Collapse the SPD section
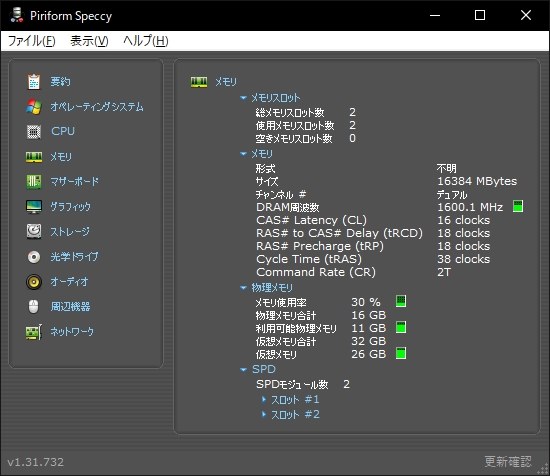 coord(243,369)
